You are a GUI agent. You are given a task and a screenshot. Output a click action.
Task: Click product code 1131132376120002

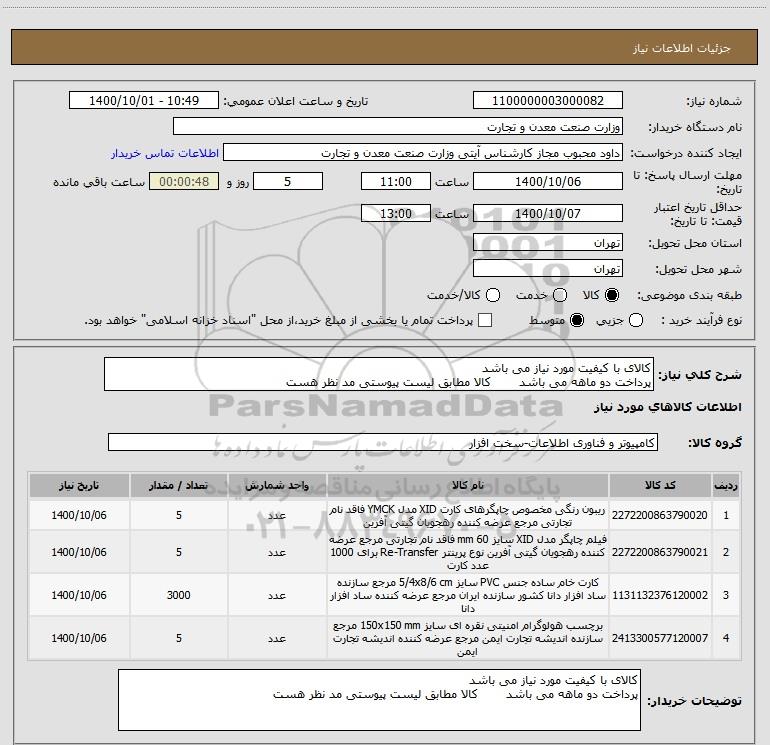660,595
